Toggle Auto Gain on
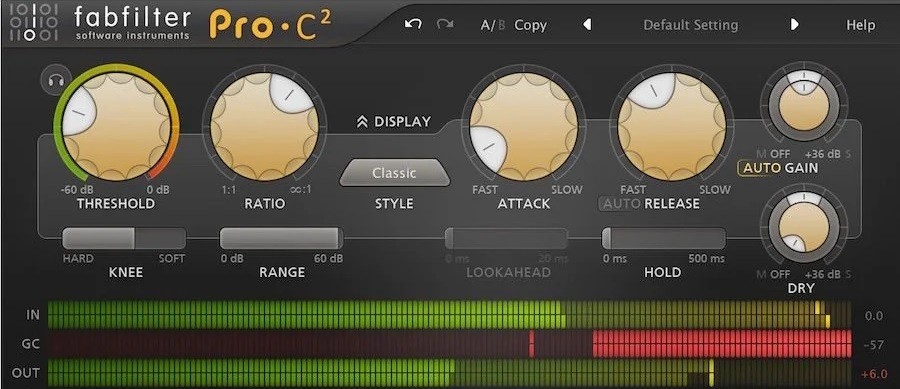Image resolution: width=900 pixels, height=389 pixels. (761, 168)
